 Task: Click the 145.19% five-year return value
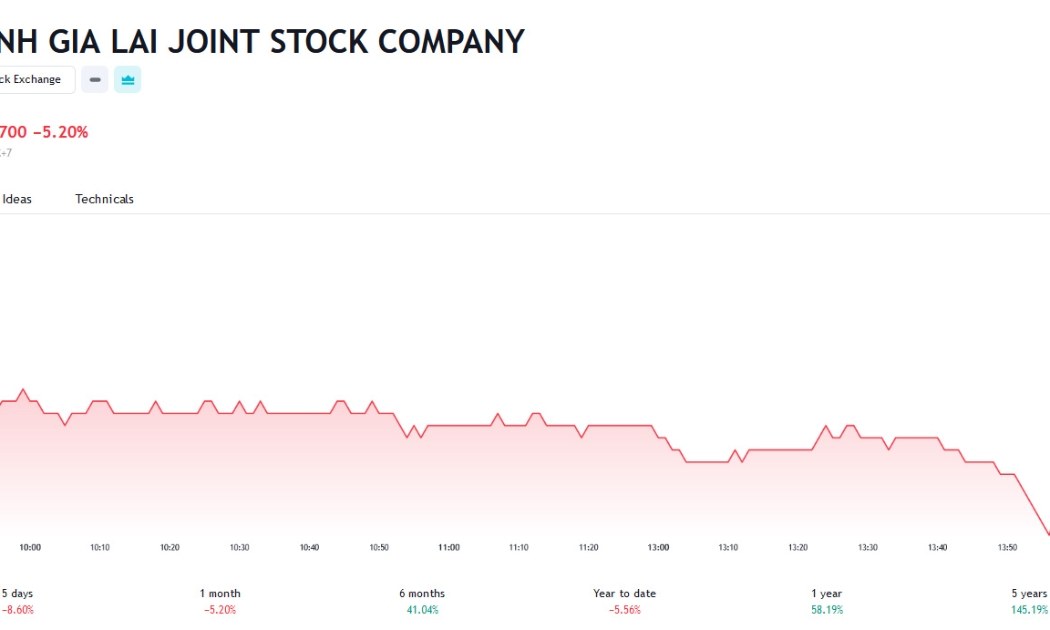1029,610
